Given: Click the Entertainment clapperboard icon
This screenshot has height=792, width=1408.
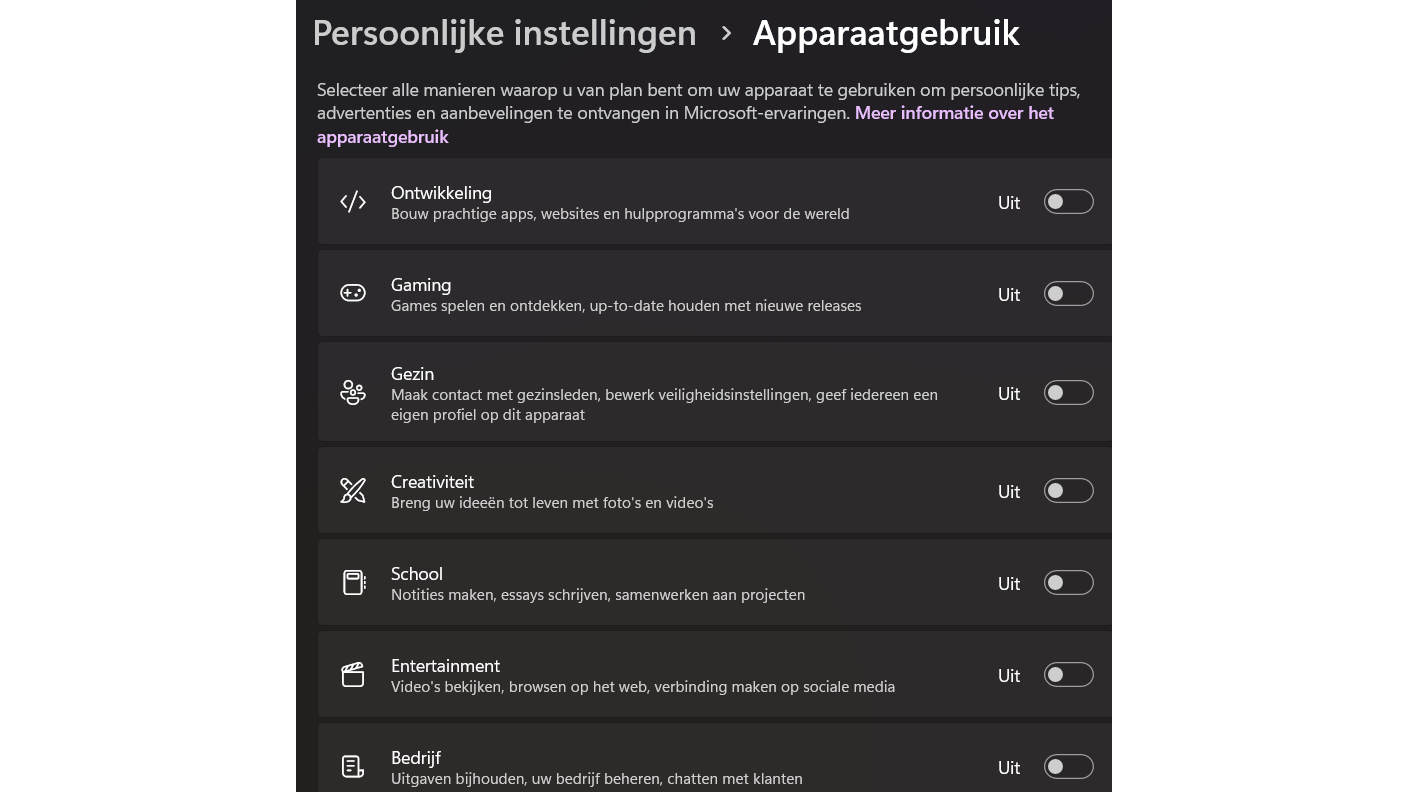Looking at the screenshot, I should pyautogui.click(x=353, y=675).
